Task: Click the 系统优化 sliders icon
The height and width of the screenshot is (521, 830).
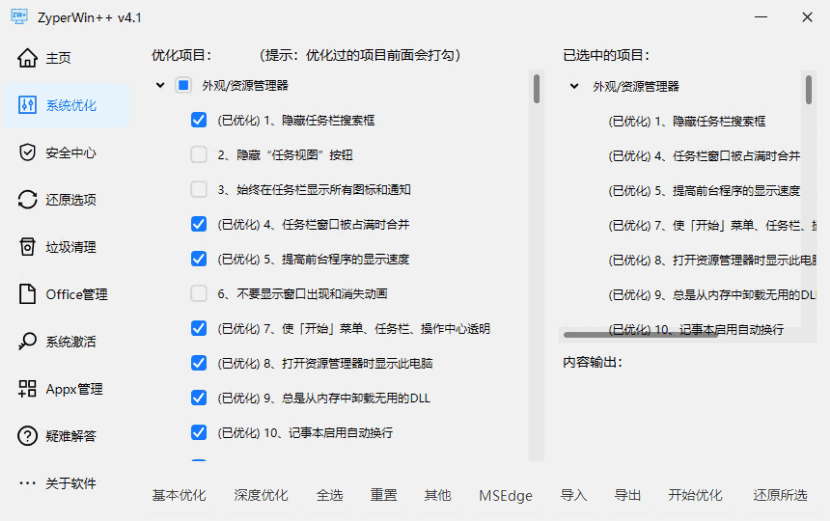Action: [x=28, y=105]
